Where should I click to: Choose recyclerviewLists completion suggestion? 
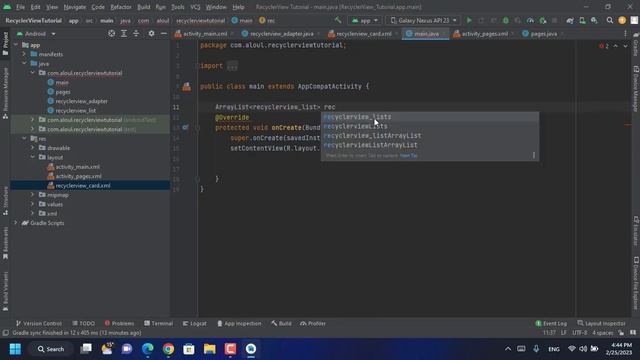click(x=429, y=127)
